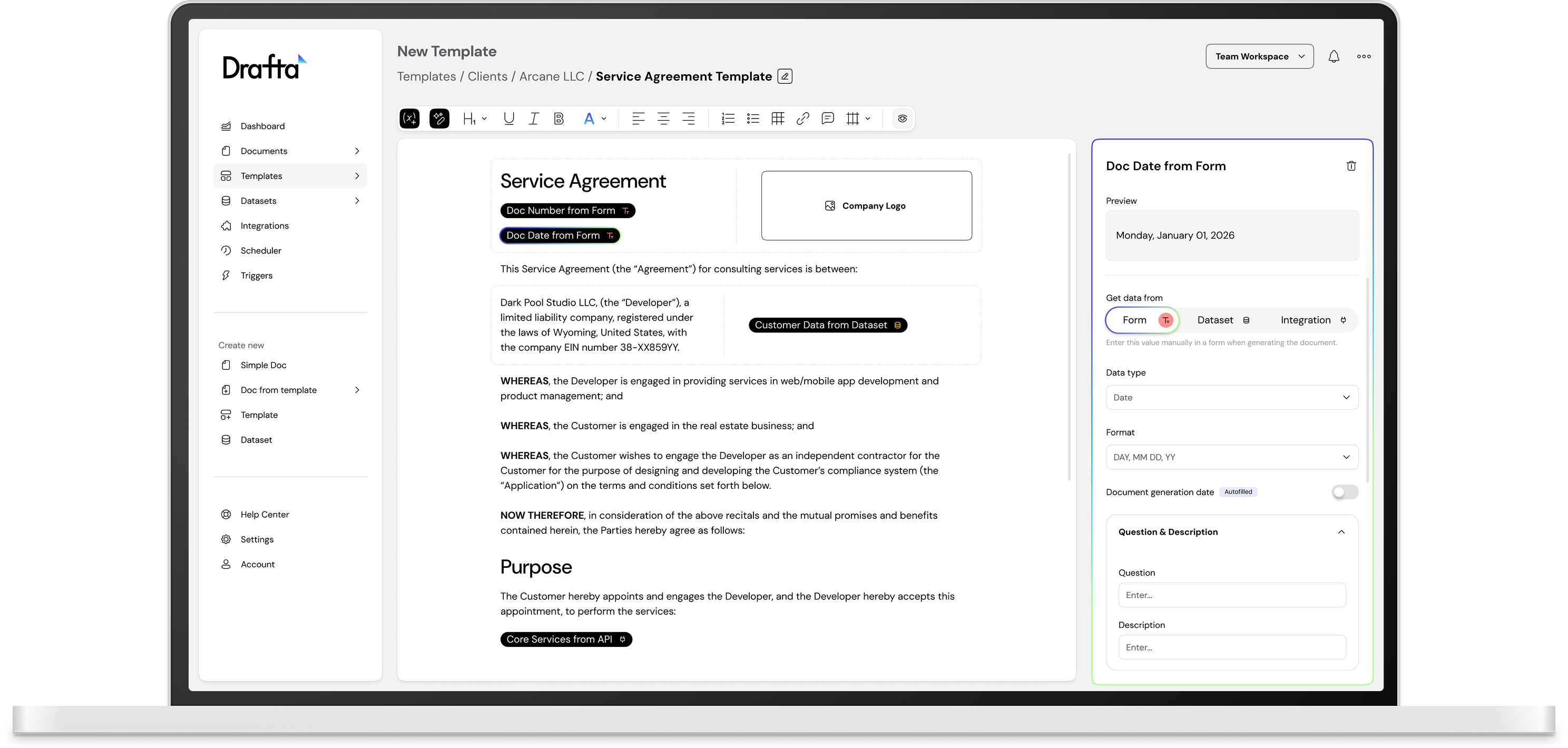Open the text color dropdown
This screenshot has width=1568, height=748.
pos(595,119)
